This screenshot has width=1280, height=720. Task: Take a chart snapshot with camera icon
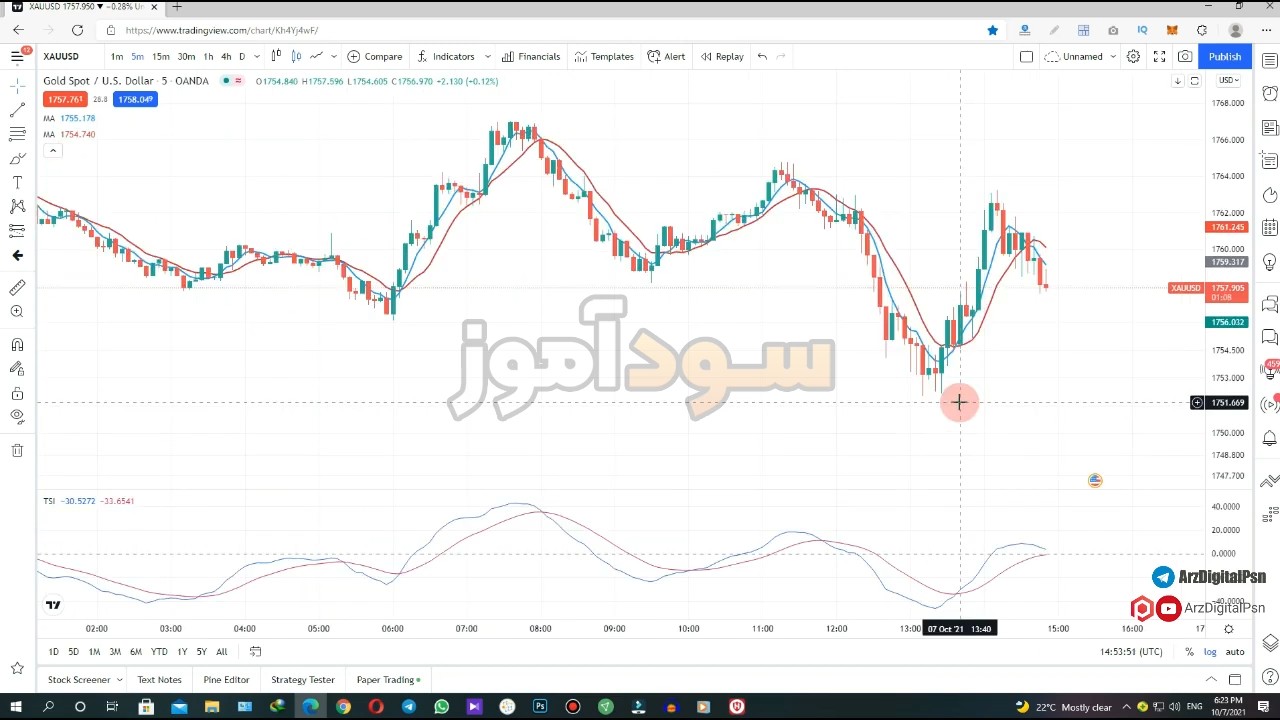(x=1185, y=57)
